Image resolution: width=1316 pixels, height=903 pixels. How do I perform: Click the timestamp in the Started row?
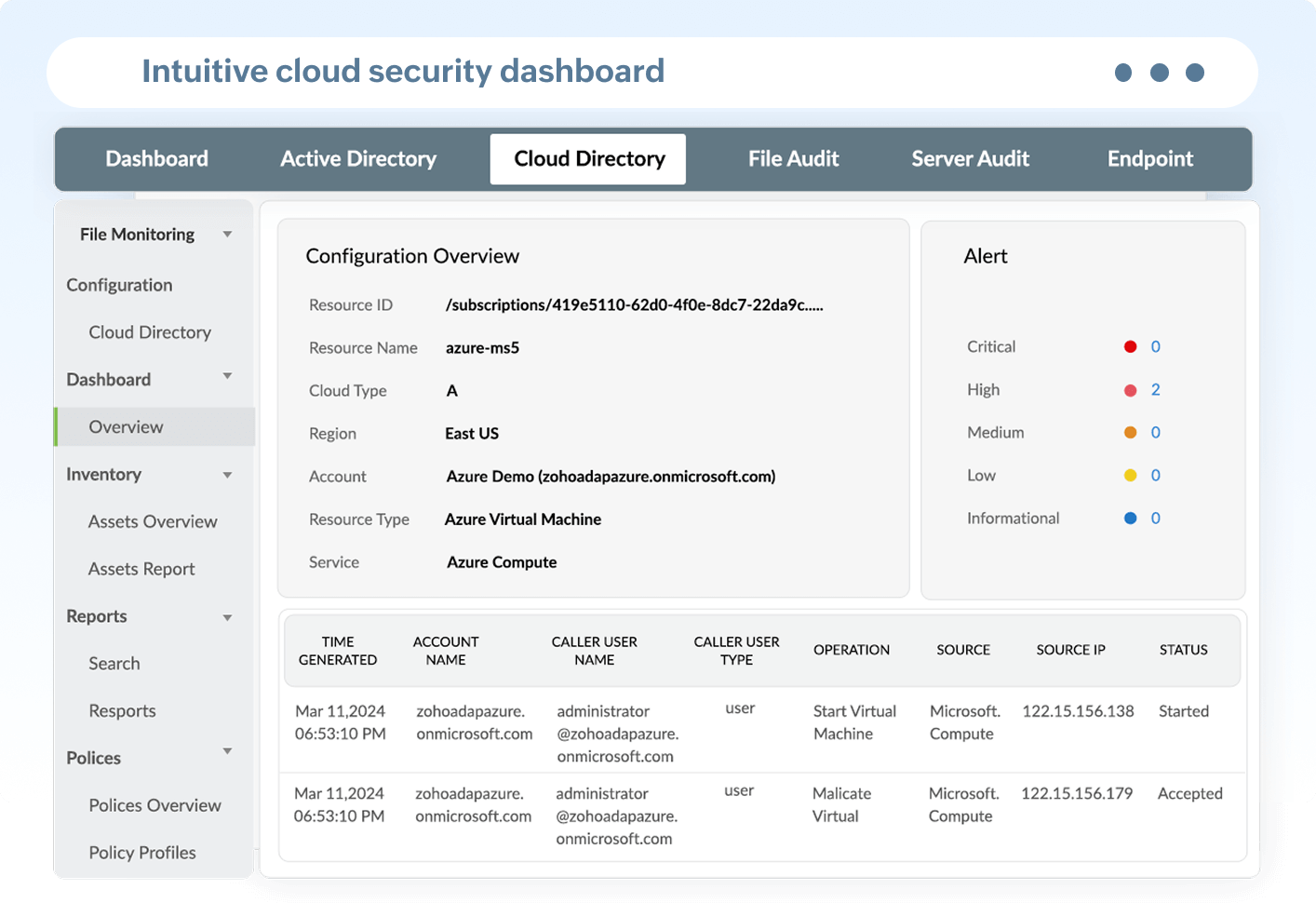340,722
